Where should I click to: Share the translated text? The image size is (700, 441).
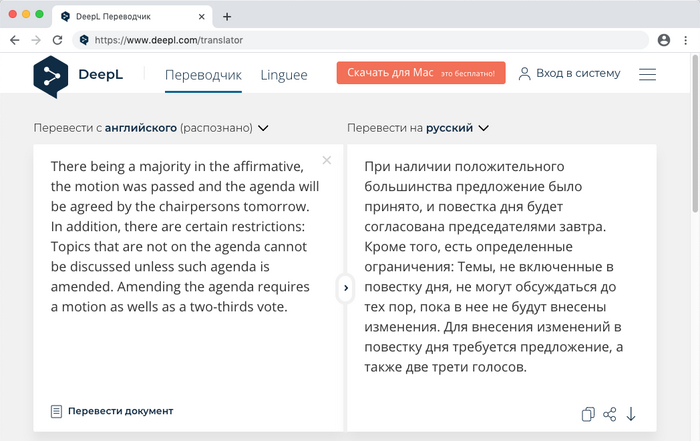click(x=610, y=414)
